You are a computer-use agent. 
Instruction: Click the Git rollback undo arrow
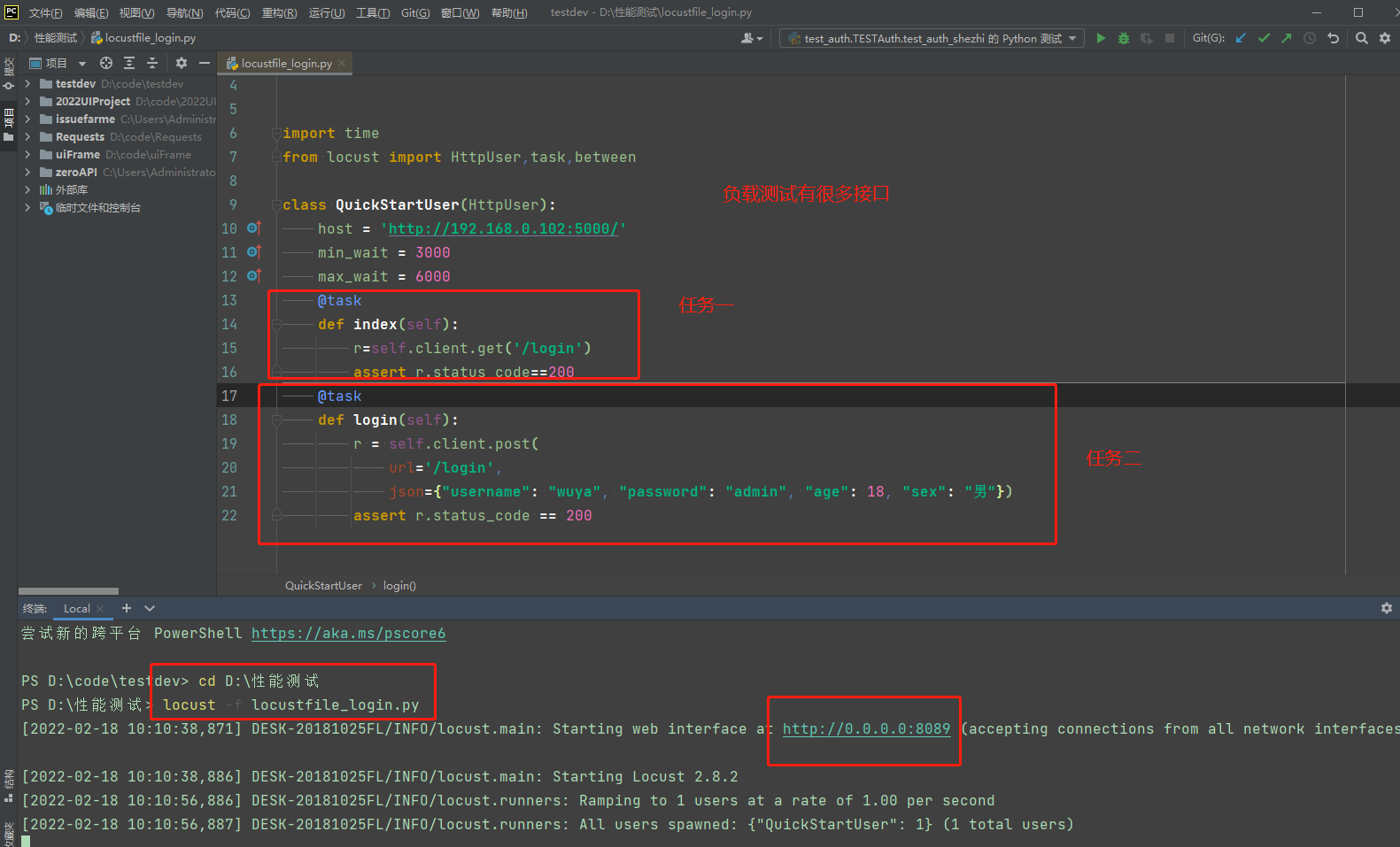(1333, 38)
